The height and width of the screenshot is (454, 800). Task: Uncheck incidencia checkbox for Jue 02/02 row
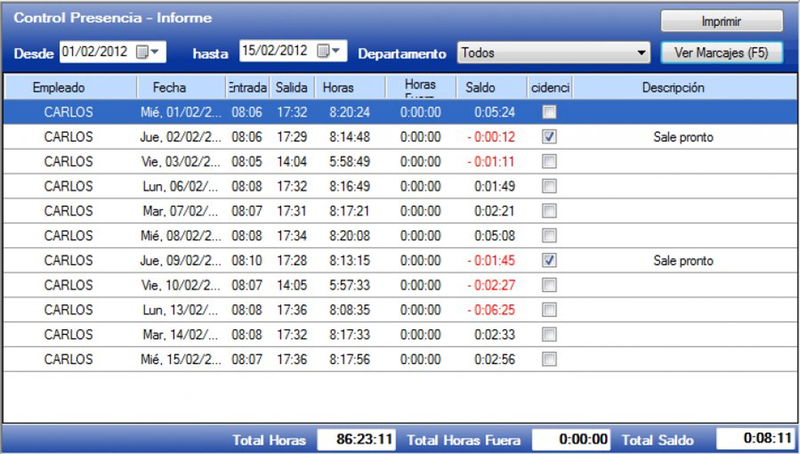coord(549,137)
